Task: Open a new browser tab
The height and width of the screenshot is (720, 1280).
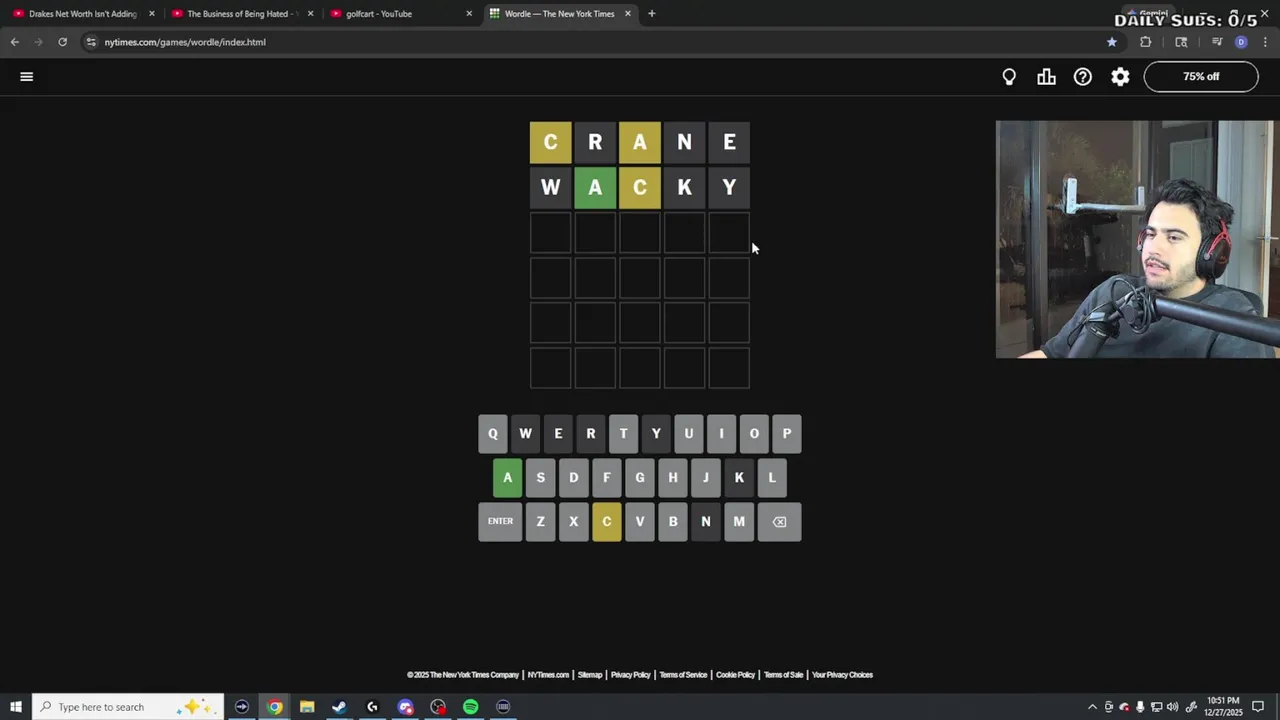Action: coord(652,14)
